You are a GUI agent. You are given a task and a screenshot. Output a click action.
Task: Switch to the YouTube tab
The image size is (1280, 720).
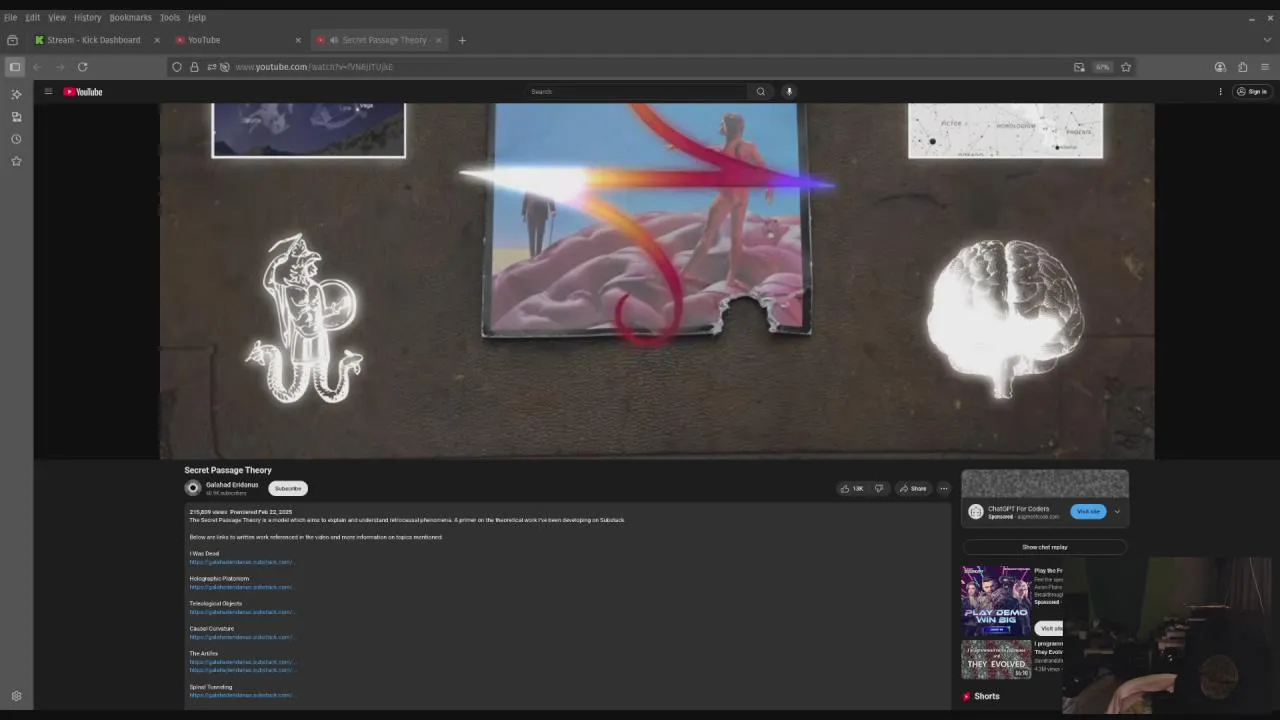pyautogui.click(x=235, y=40)
